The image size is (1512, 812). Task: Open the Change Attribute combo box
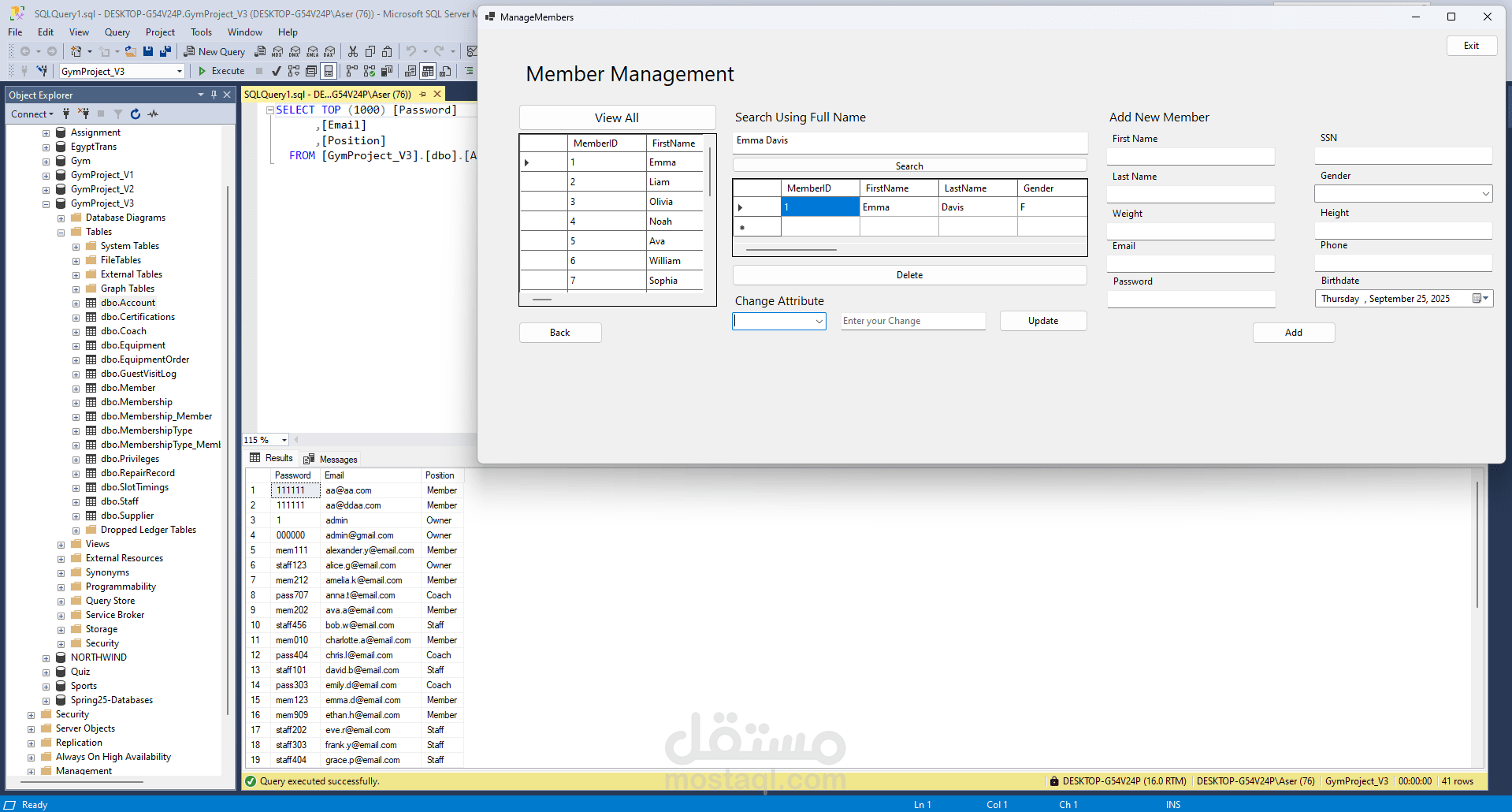819,322
